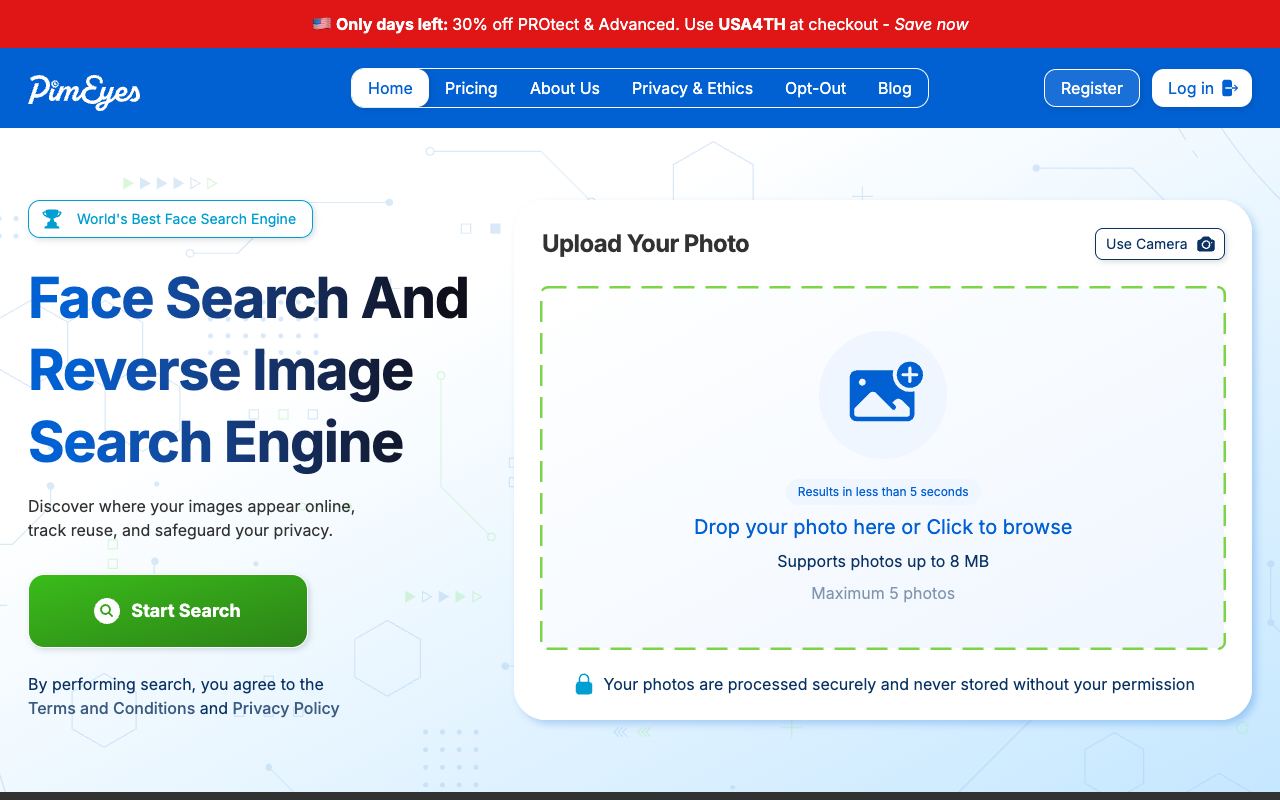1280x800 pixels.
Task: Click Drop your photo here or Click to browse
Action: [x=883, y=527]
